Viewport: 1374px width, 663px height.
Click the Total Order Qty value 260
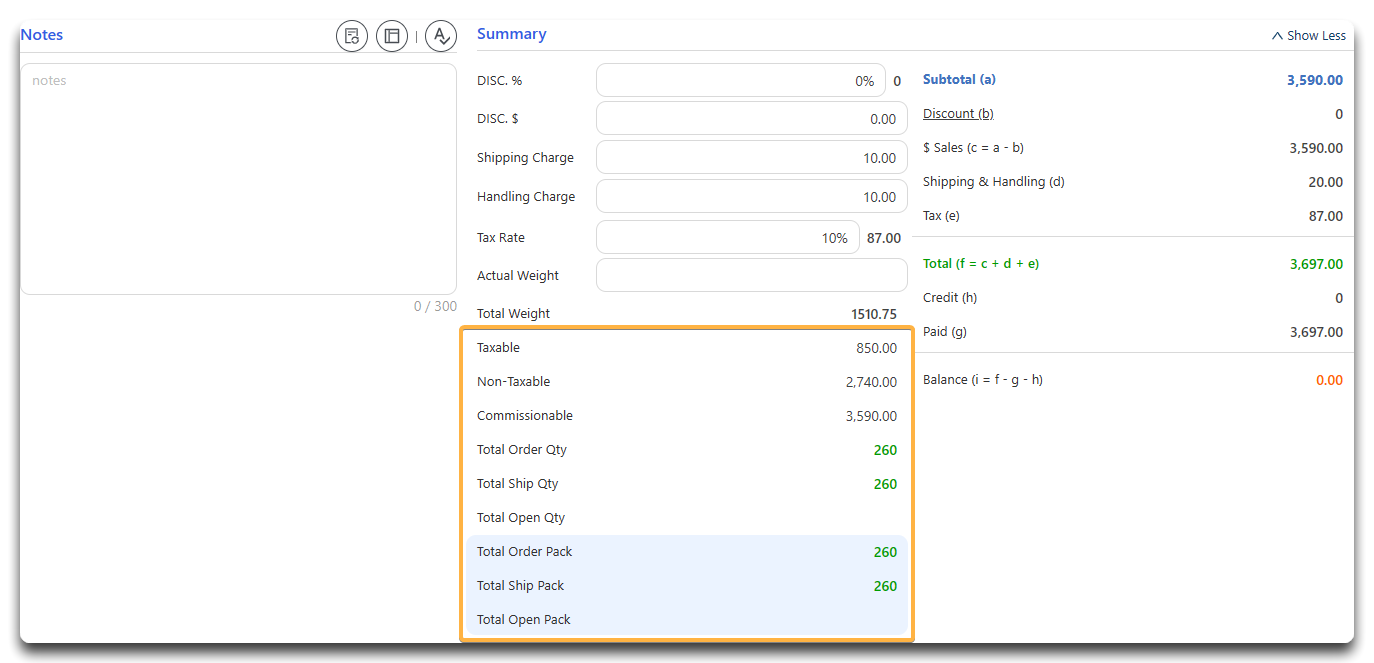(885, 450)
